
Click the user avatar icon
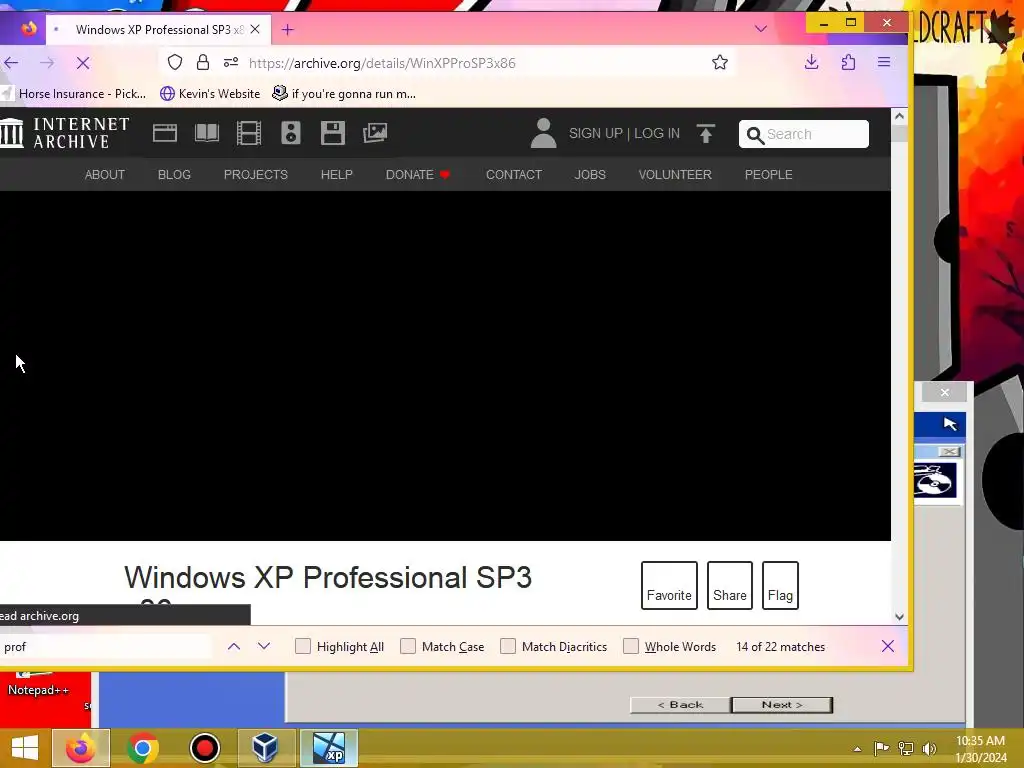pyautogui.click(x=543, y=133)
